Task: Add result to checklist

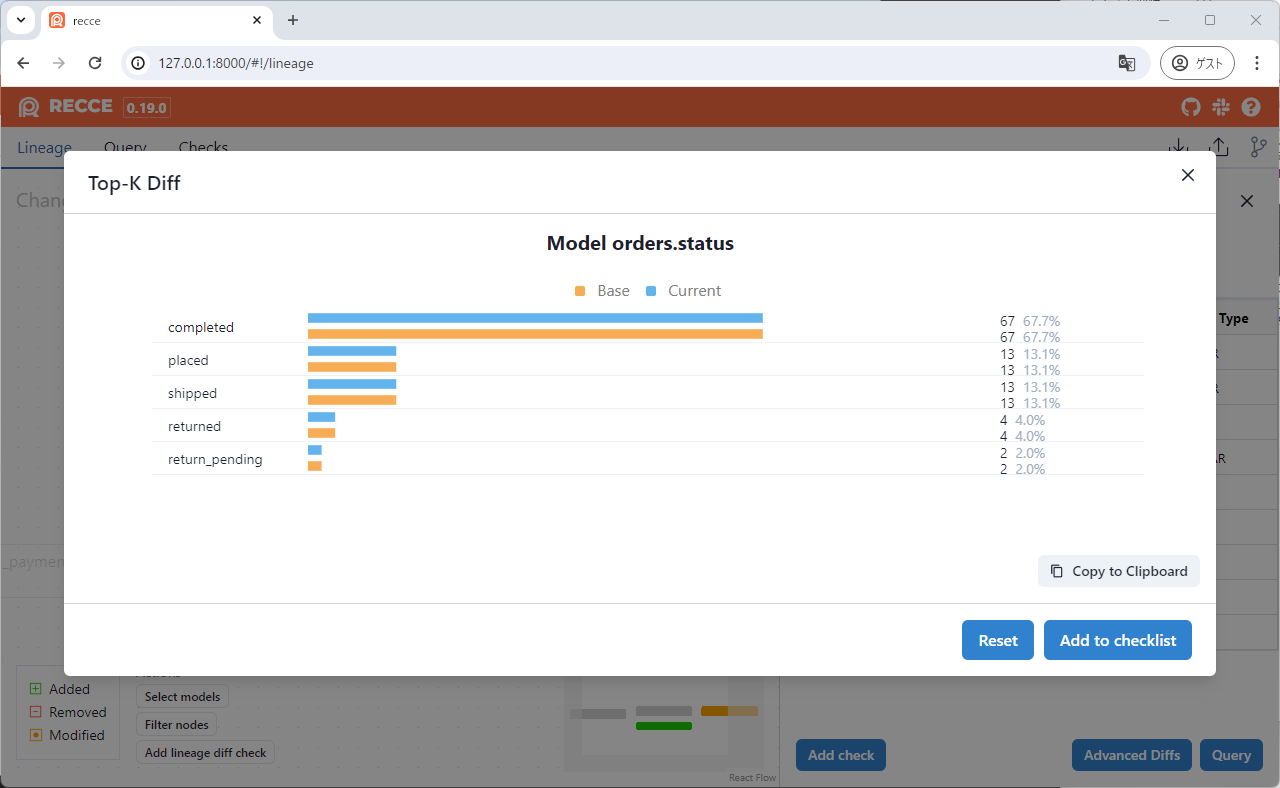Action: tap(1118, 640)
